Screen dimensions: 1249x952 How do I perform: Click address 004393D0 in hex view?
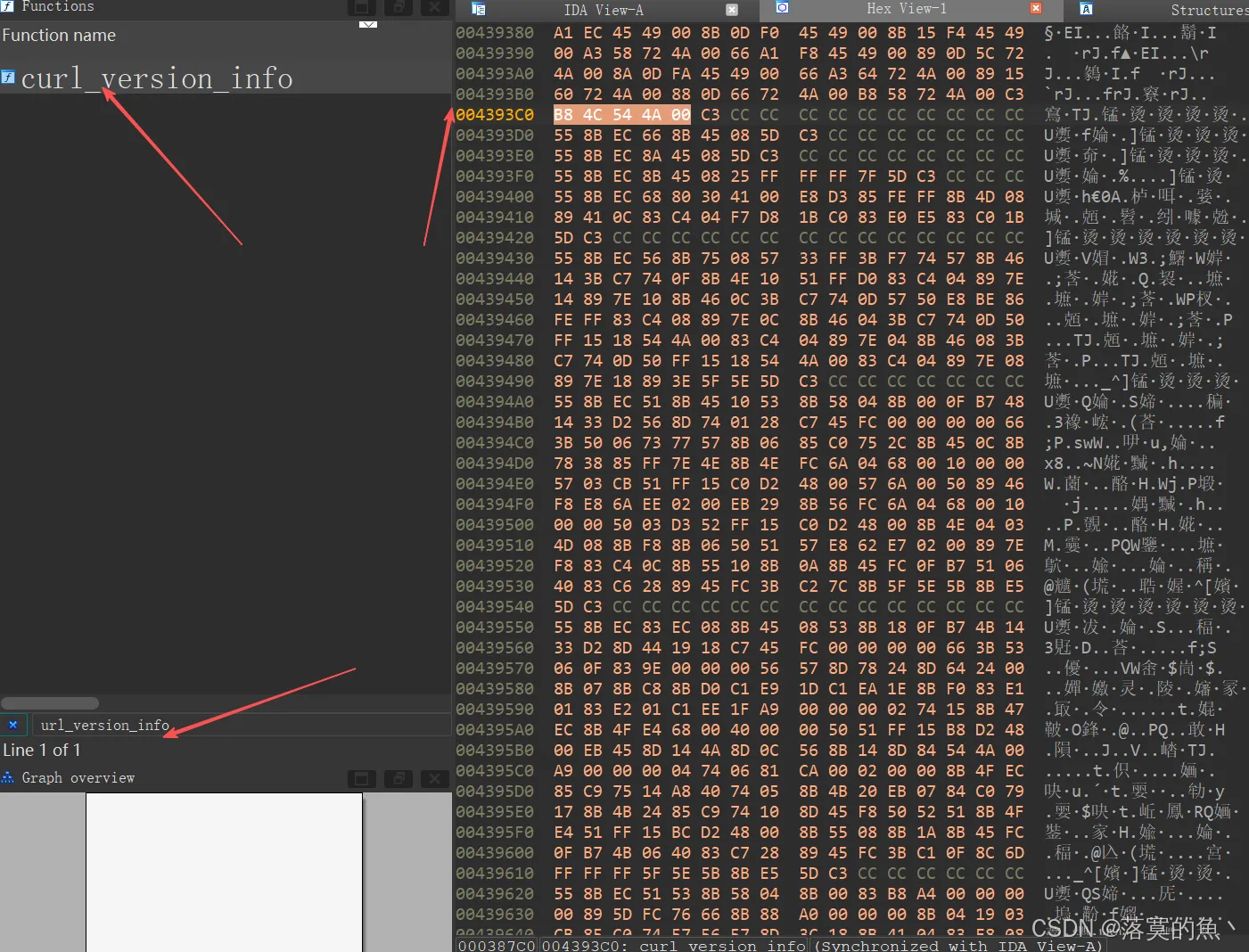[x=495, y=135]
